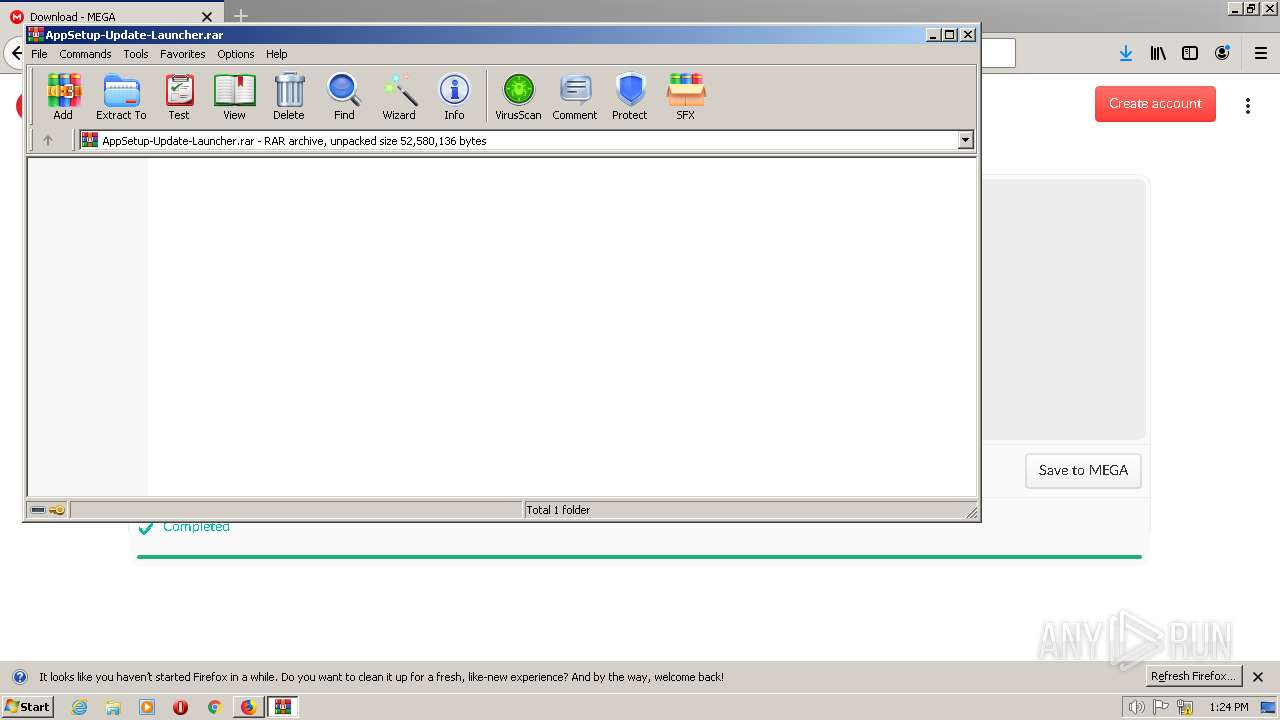Click the Save to MEGA button

[x=1083, y=471]
